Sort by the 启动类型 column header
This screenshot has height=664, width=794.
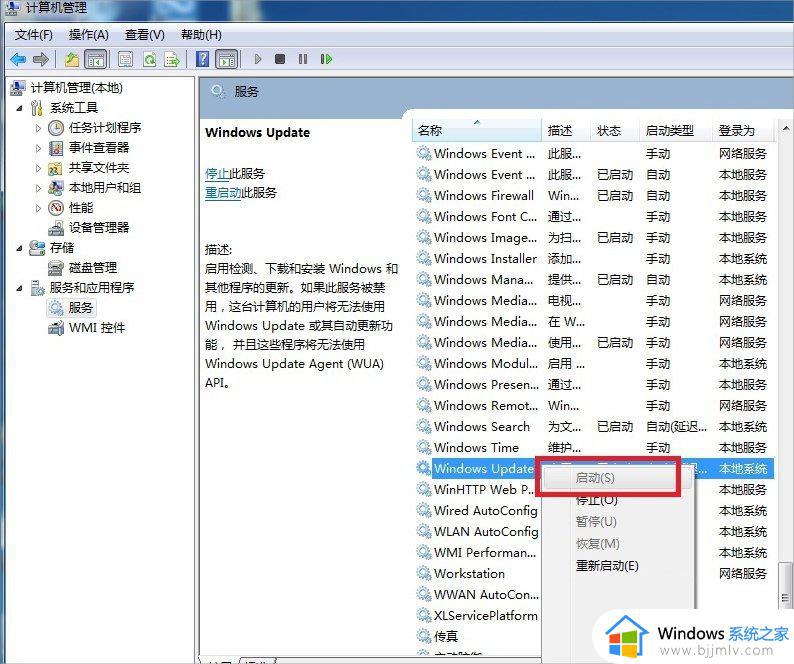[676, 131]
